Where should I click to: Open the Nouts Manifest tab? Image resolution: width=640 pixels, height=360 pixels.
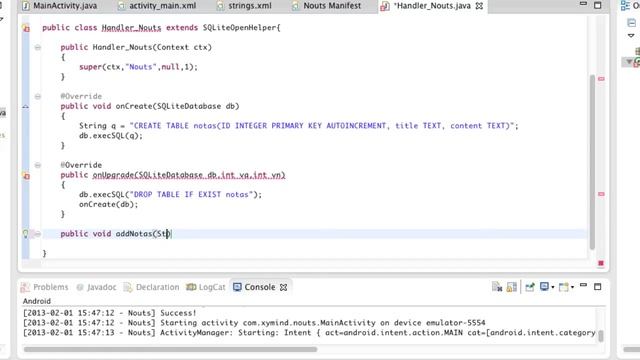click(x=327, y=6)
